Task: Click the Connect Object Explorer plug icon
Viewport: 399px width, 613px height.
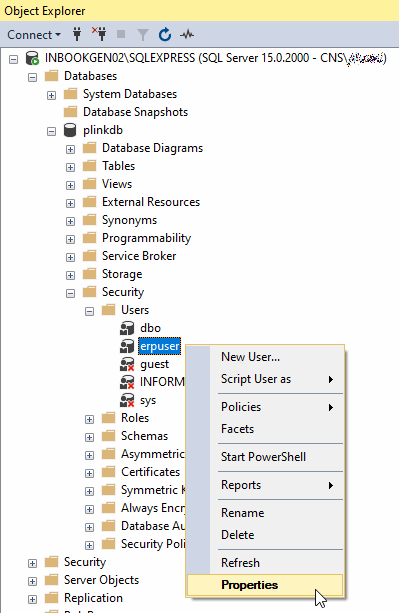Action: click(x=77, y=34)
